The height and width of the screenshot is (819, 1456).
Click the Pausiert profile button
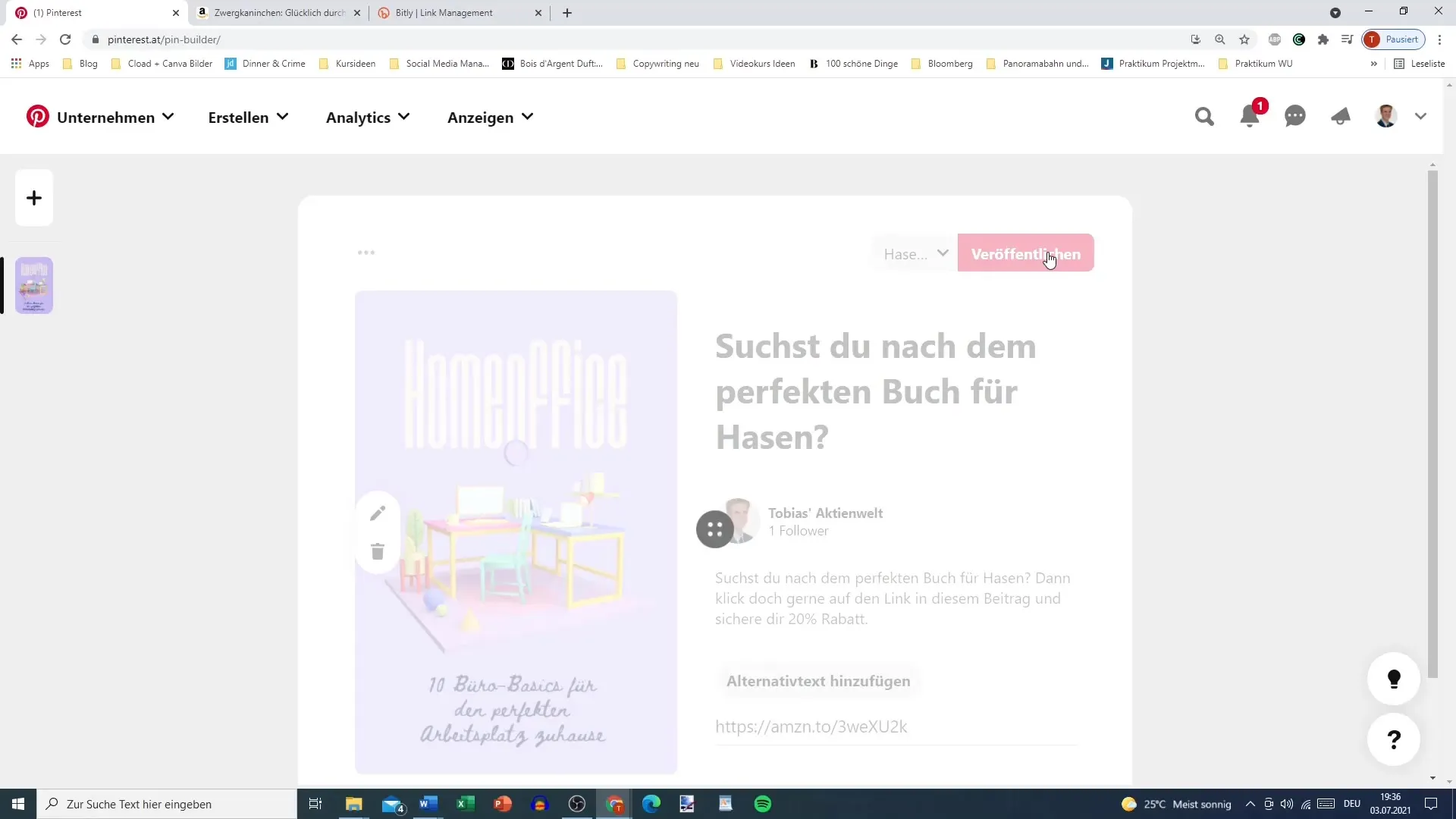coord(1394,39)
